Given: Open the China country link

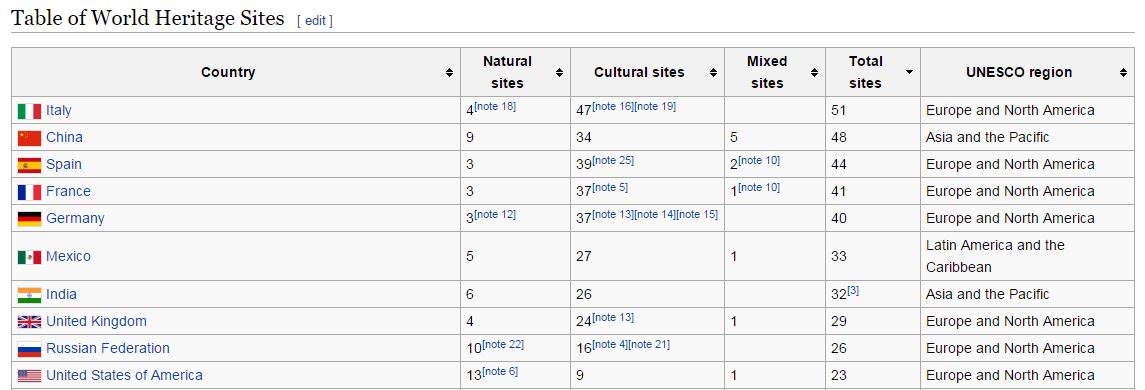Looking at the screenshot, I should [64, 137].
